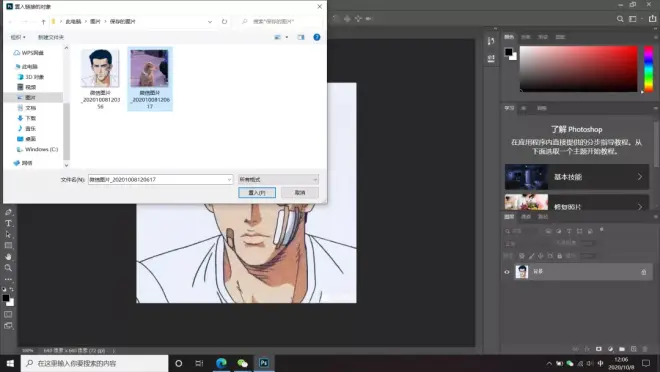Select the Hand tool
660x372 pixels.
8,257
